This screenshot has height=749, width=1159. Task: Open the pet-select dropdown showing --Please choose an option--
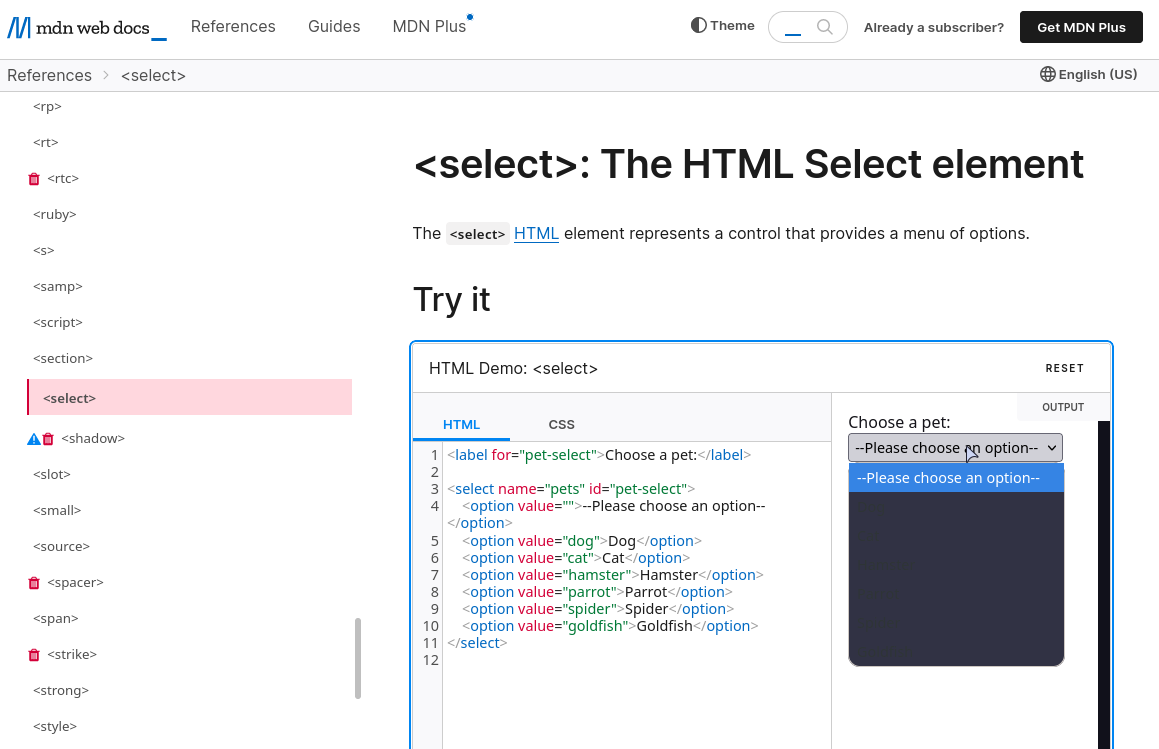point(955,447)
